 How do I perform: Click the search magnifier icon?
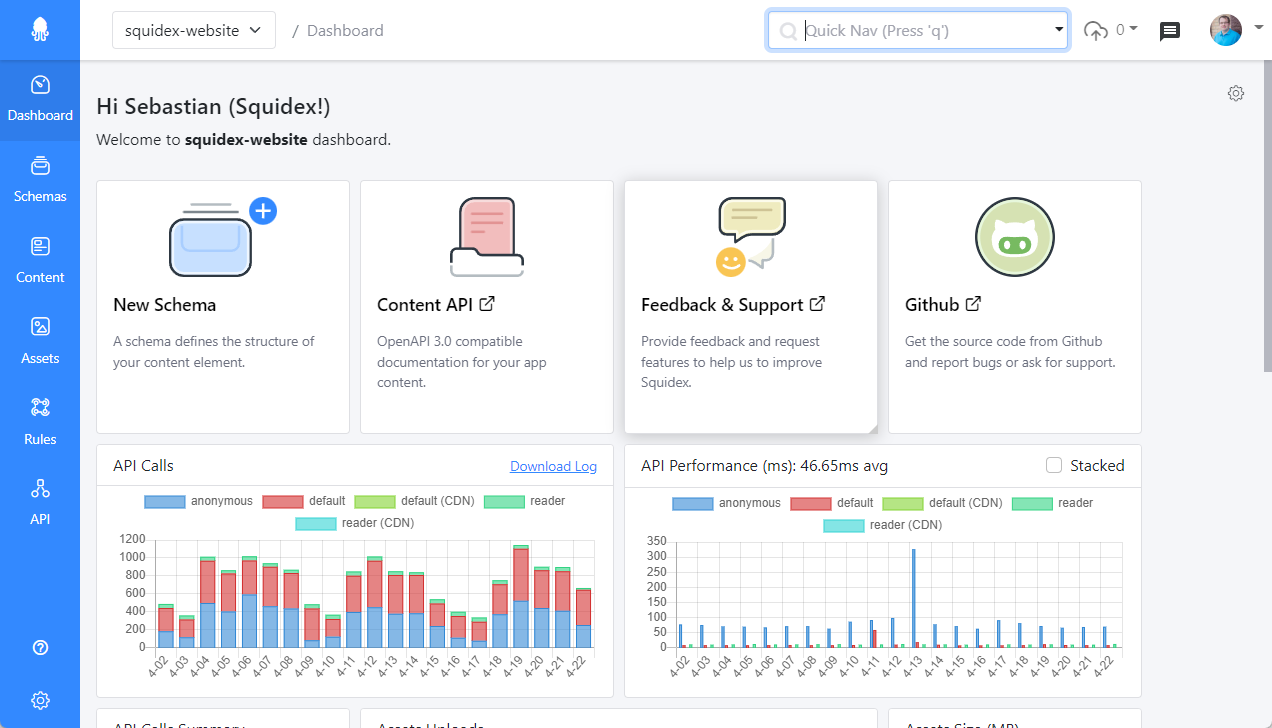pyautogui.click(x=788, y=31)
